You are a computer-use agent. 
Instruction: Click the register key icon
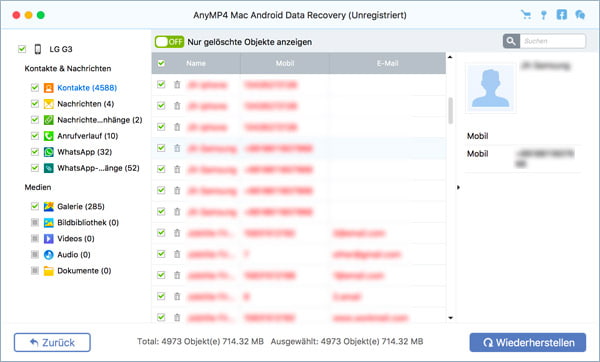point(543,15)
